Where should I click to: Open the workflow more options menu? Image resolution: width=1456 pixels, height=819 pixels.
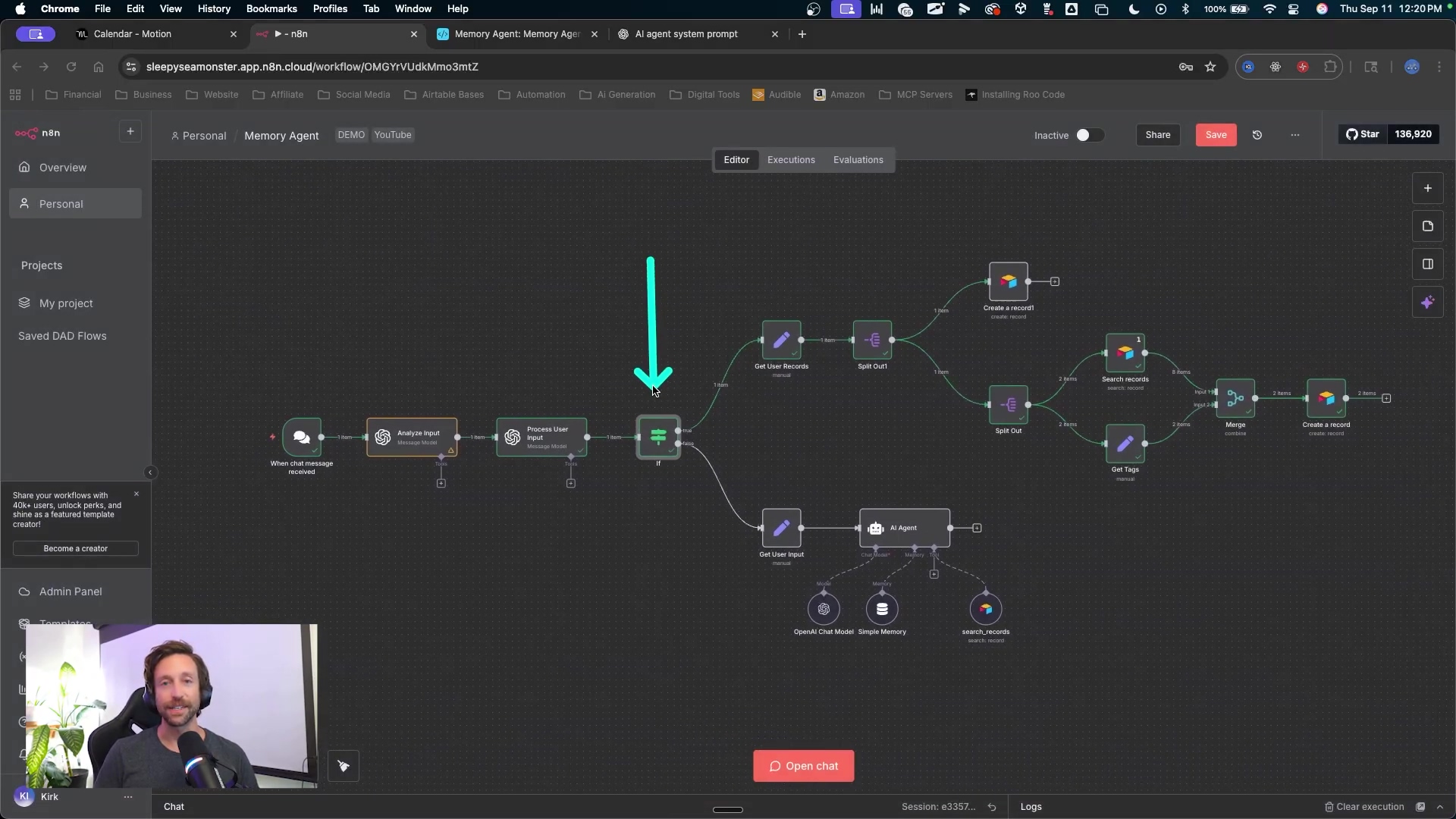point(1294,135)
